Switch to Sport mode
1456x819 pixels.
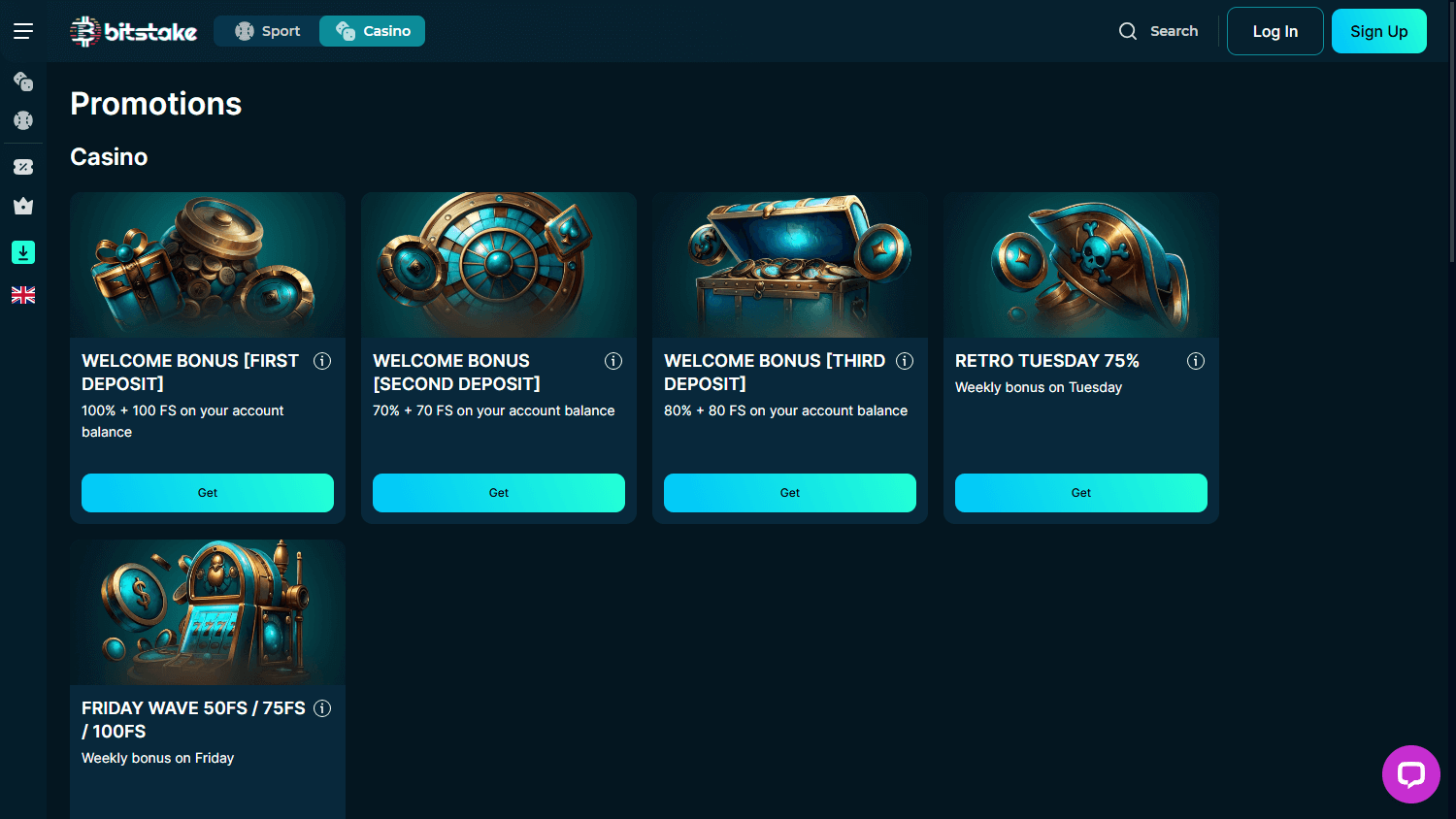tap(266, 30)
